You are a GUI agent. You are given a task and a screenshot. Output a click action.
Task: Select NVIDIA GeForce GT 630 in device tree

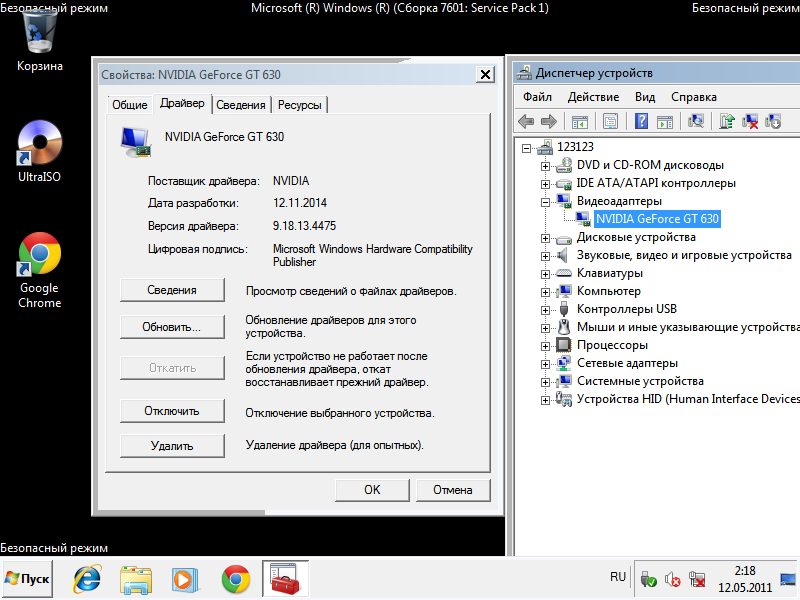tap(656, 219)
